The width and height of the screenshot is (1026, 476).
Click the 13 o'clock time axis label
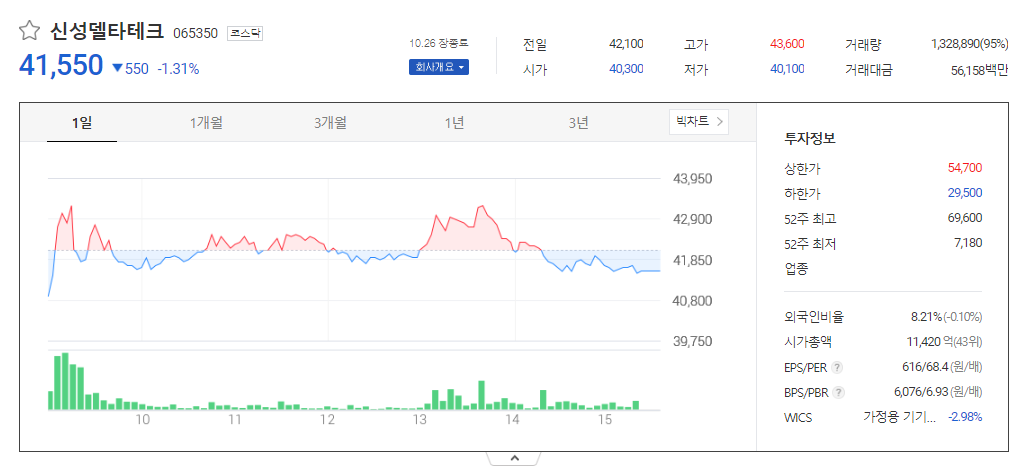coord(419,420)
